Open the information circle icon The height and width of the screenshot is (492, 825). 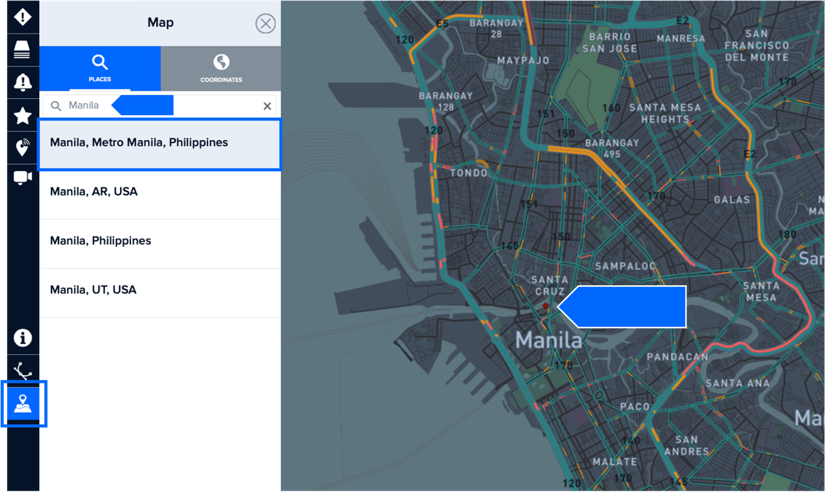pos(23,338)
